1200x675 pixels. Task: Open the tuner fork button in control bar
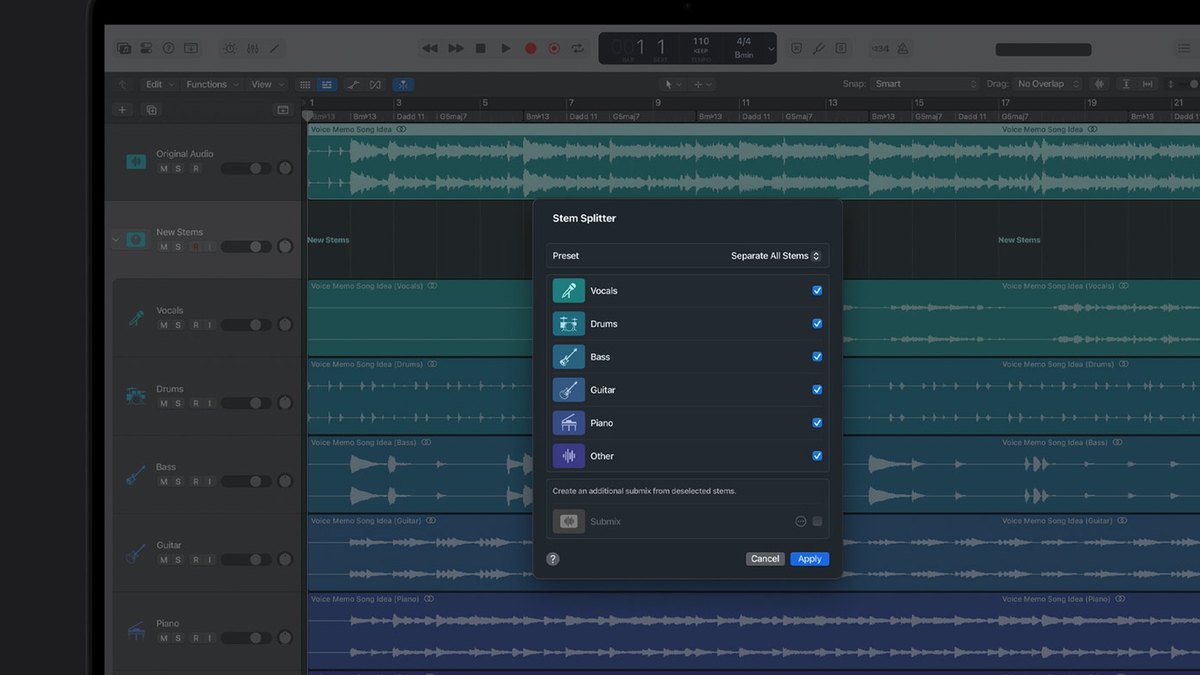(x=818, y=48)
